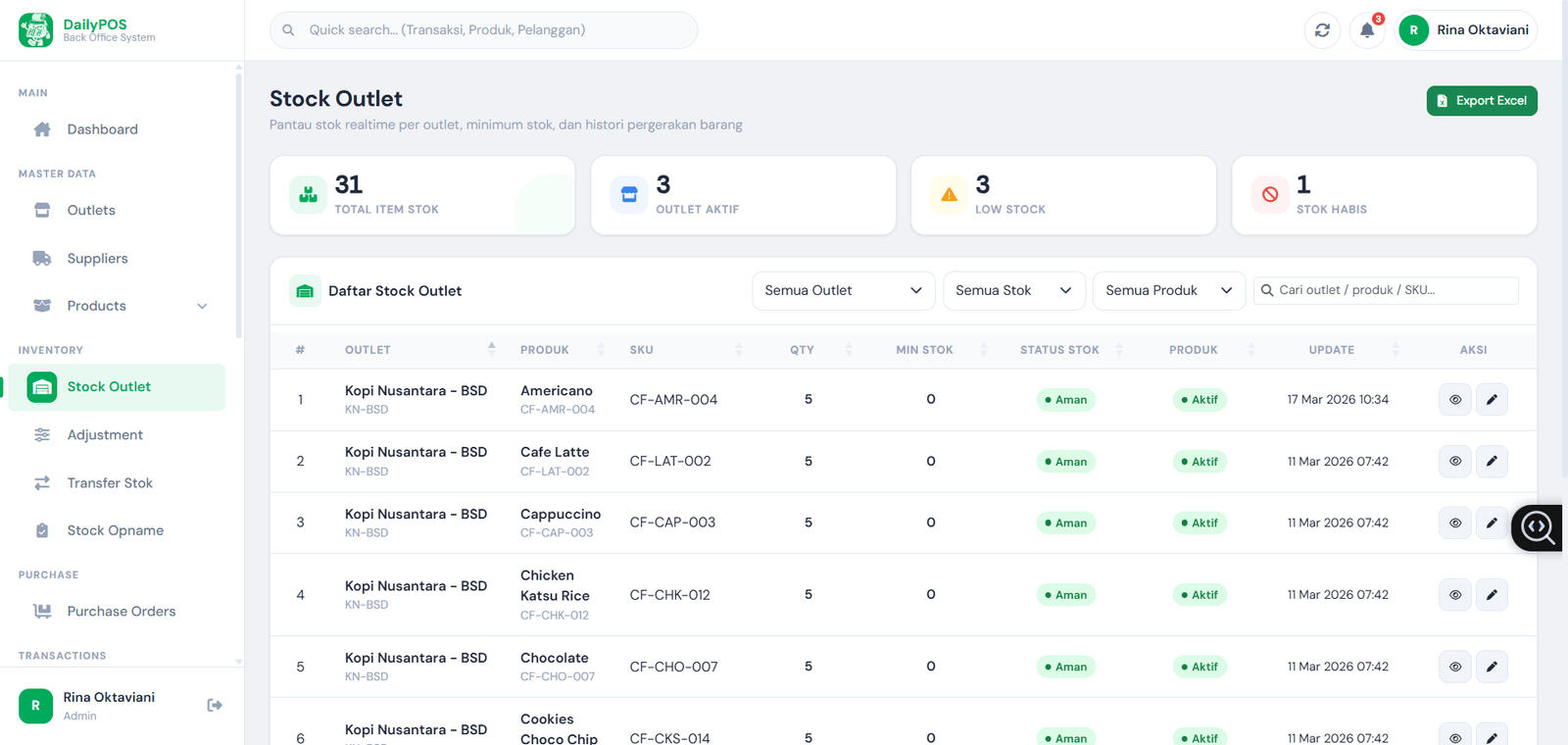Click the Cari outlet / produk / SKU field

[x=1386, y=290]
